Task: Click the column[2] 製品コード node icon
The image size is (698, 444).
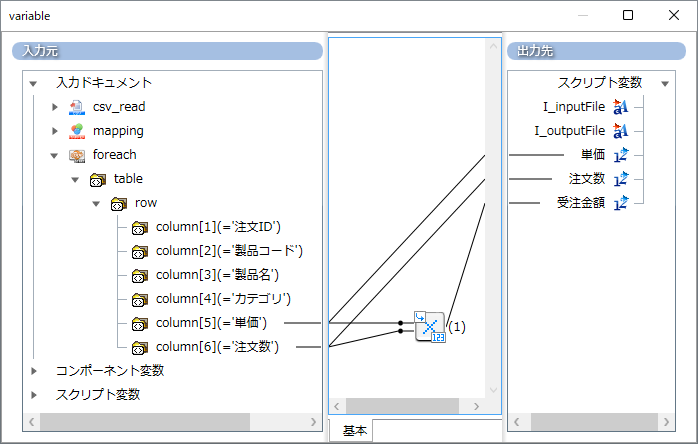Action: 139,252
